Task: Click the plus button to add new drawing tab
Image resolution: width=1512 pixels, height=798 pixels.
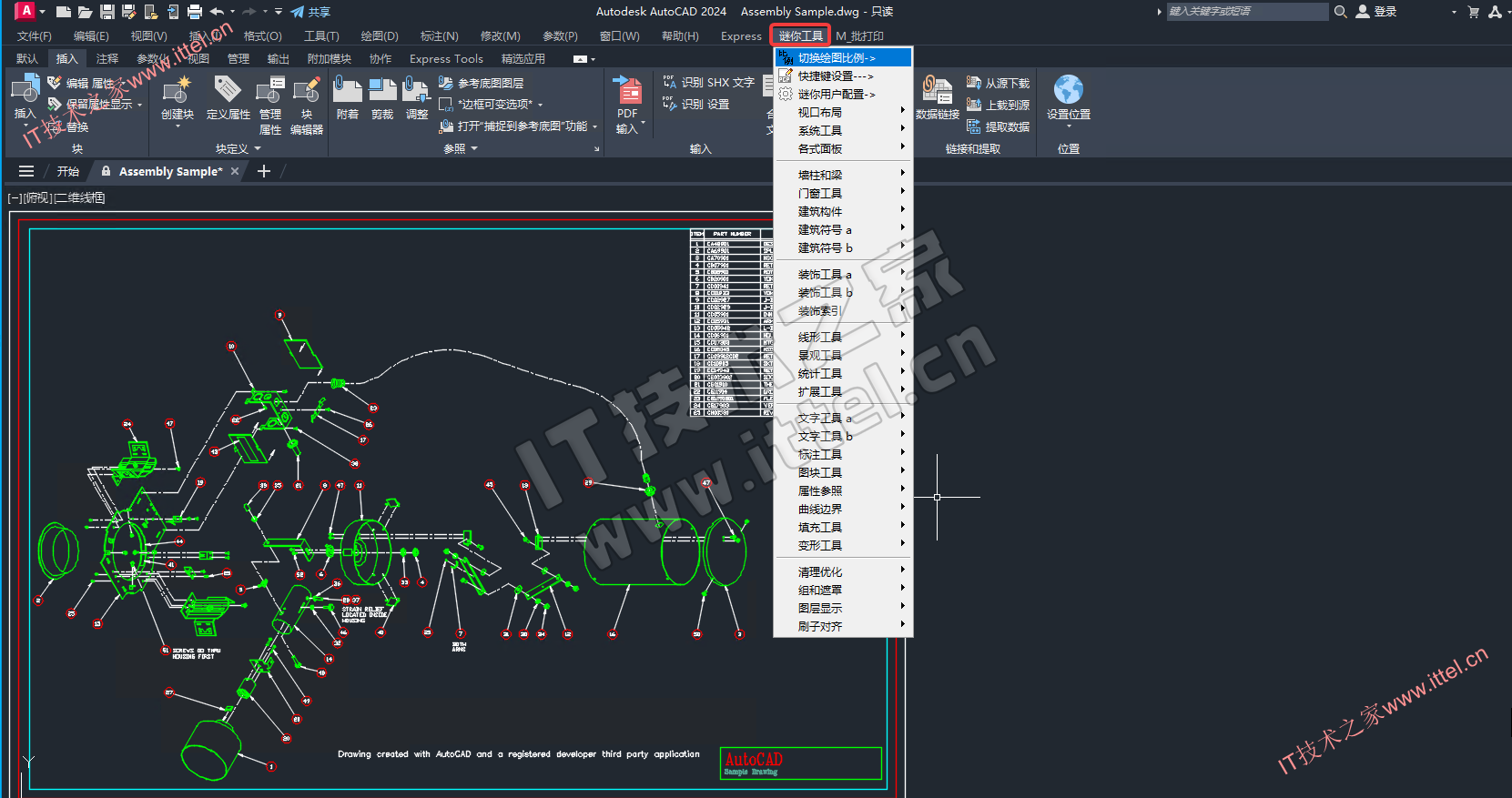Action: coord(264,171)
